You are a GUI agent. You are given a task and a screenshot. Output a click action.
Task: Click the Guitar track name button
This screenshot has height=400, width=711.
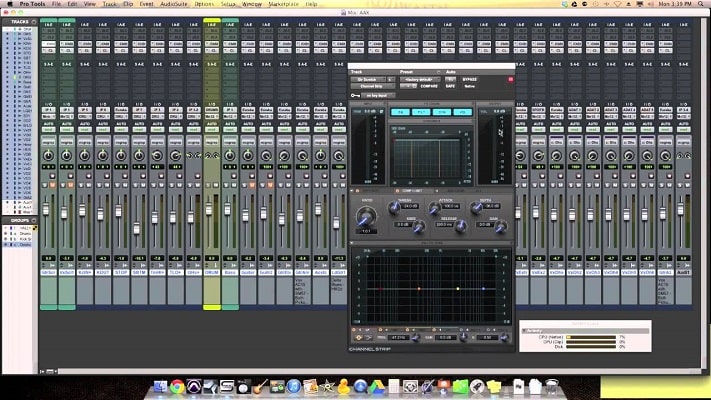tap(248, 272)
